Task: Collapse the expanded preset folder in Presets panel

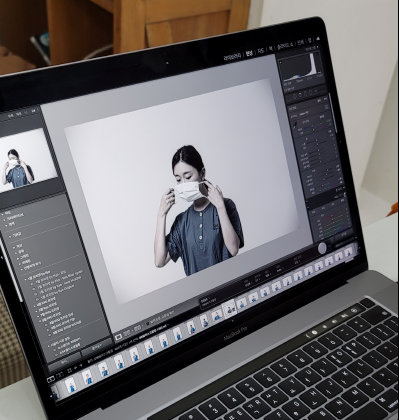Action: [25, 278]
